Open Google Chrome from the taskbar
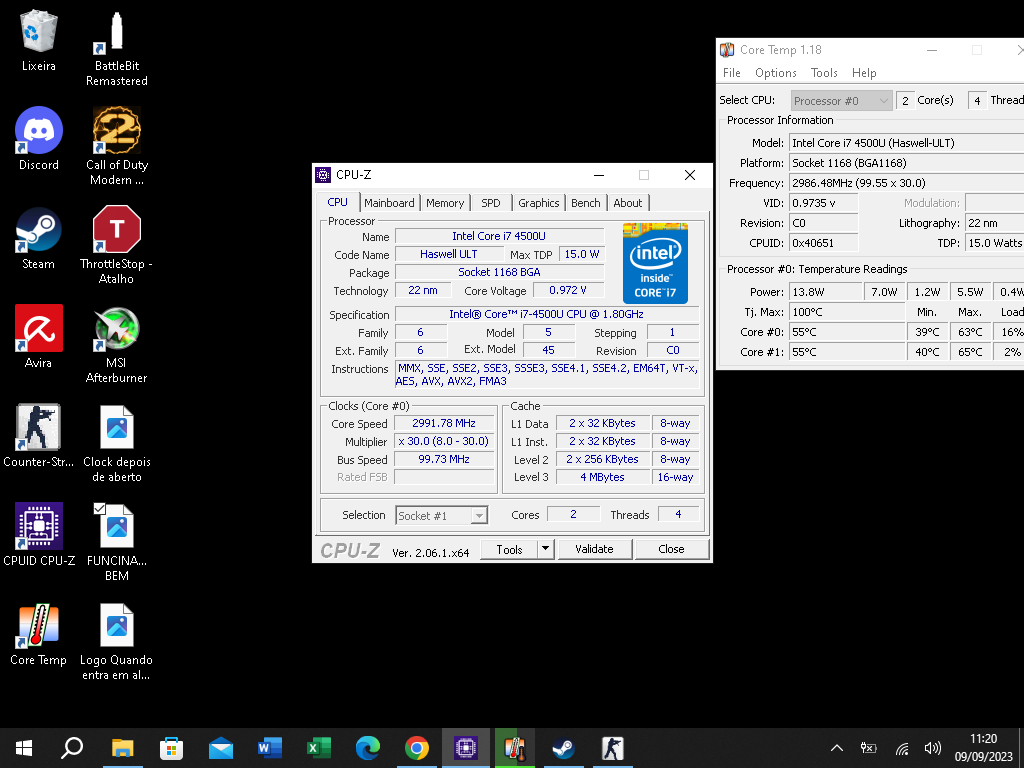1024x768 pixels. coord(417,748)
